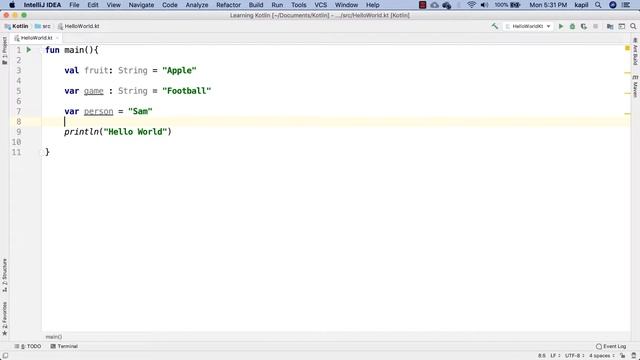640x360 pixels.
Task: Click the main() breadcrumb below the editor
Action: pyautogui.click(x=53, y=337)
